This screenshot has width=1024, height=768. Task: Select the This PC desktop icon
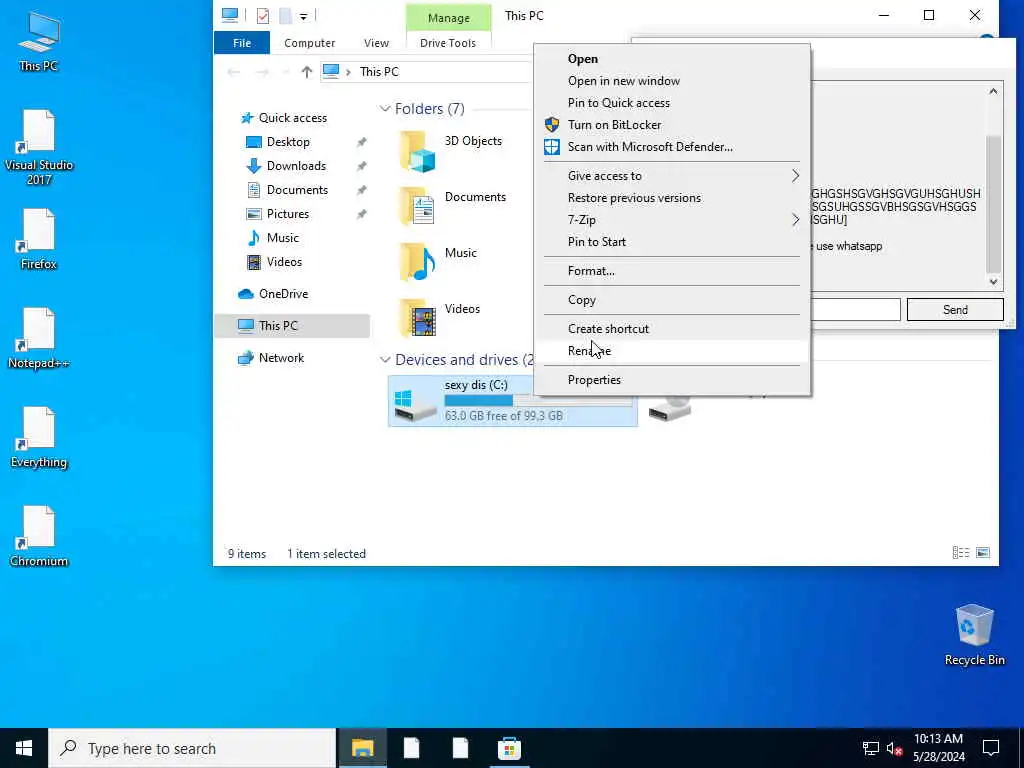point(39,40)
